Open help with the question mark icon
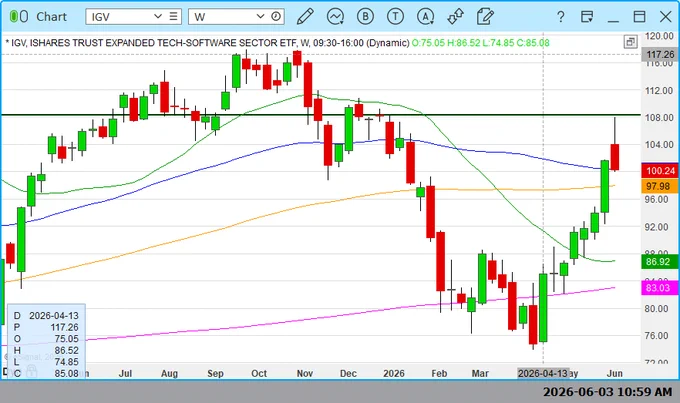Image resolution: width=680 pixels, height=403 pixels. pyautogui.click(x=561, y=17)
